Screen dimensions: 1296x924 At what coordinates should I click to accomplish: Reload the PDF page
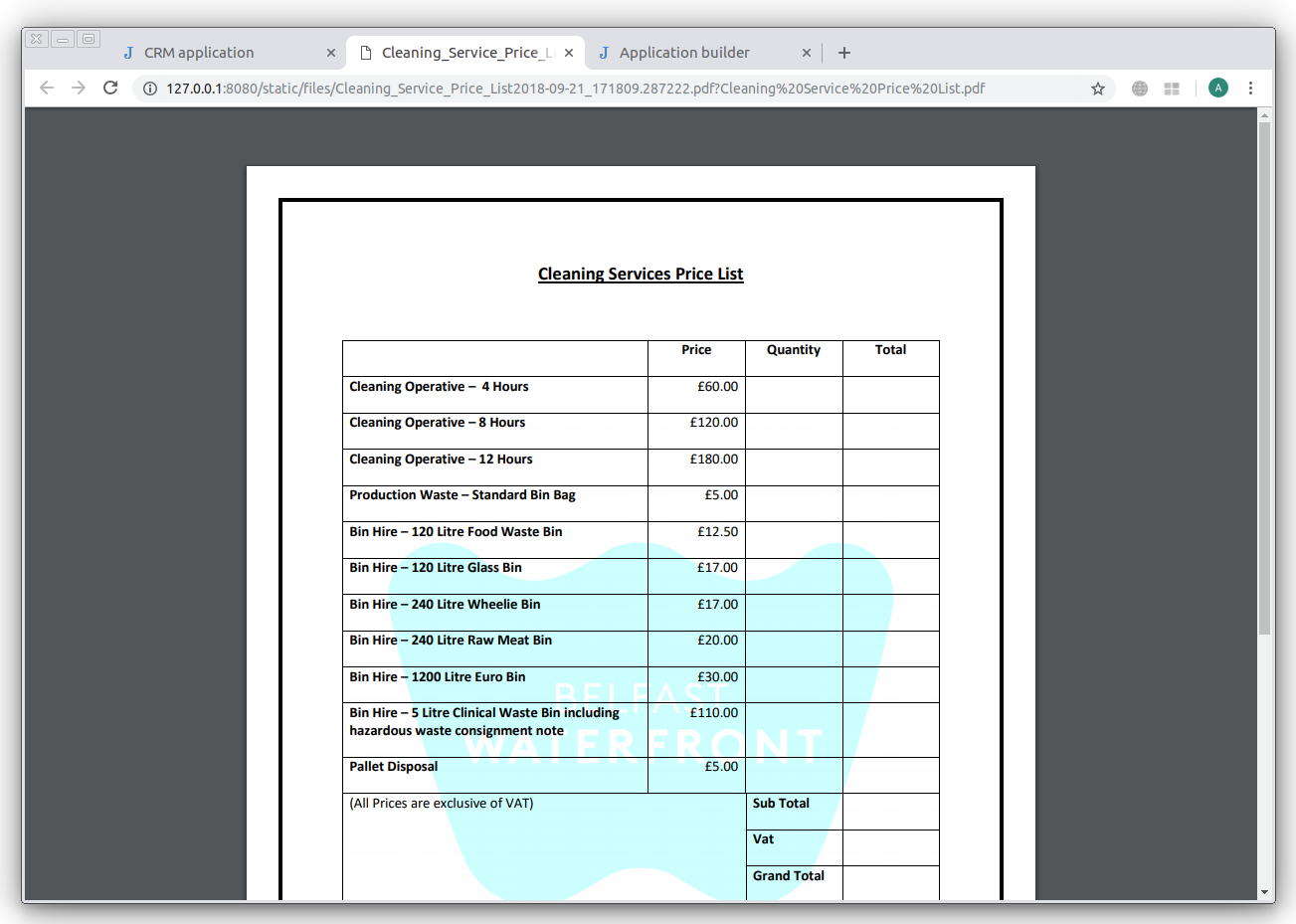(x=110, y=89)
